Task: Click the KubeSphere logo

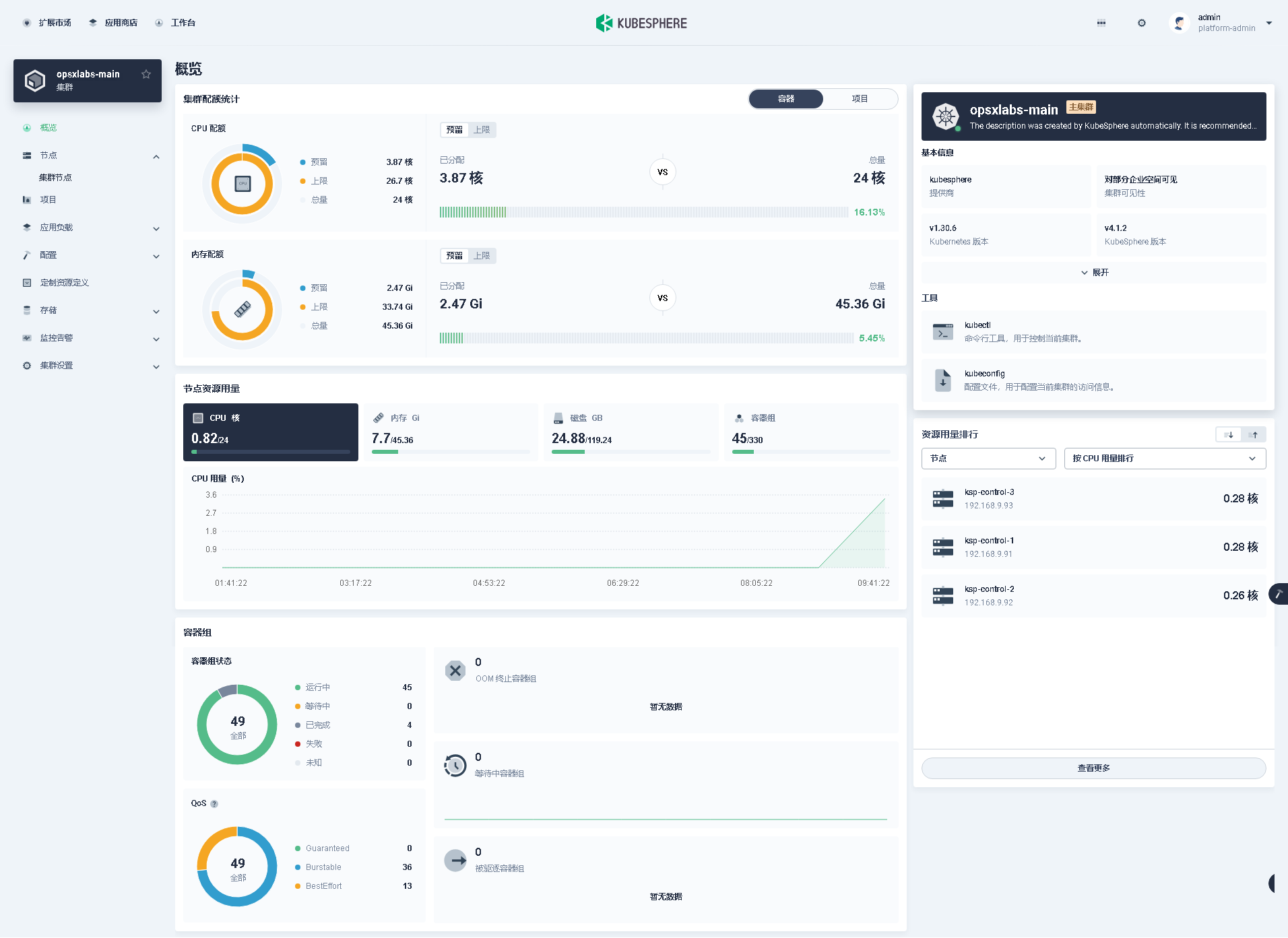Action: click(641, 23)
